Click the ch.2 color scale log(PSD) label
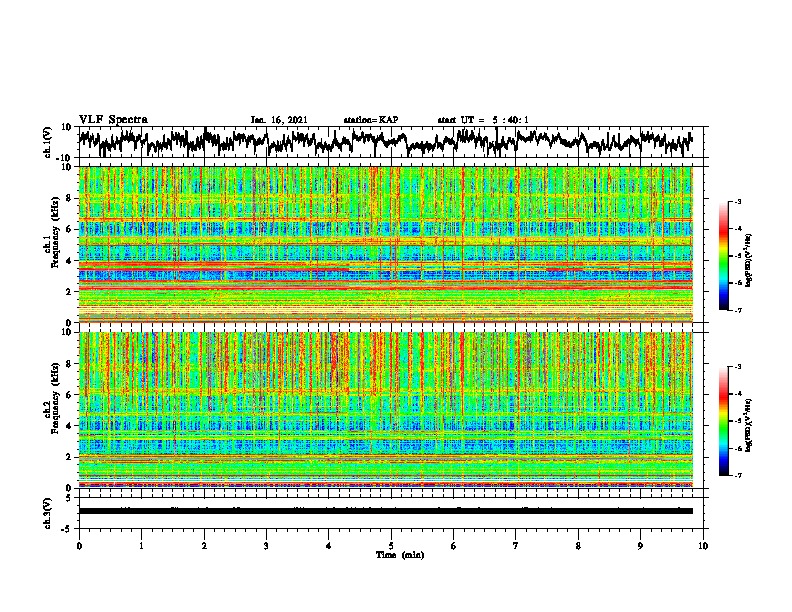Viewport: 792px width, 612px height. click(749, 424)
